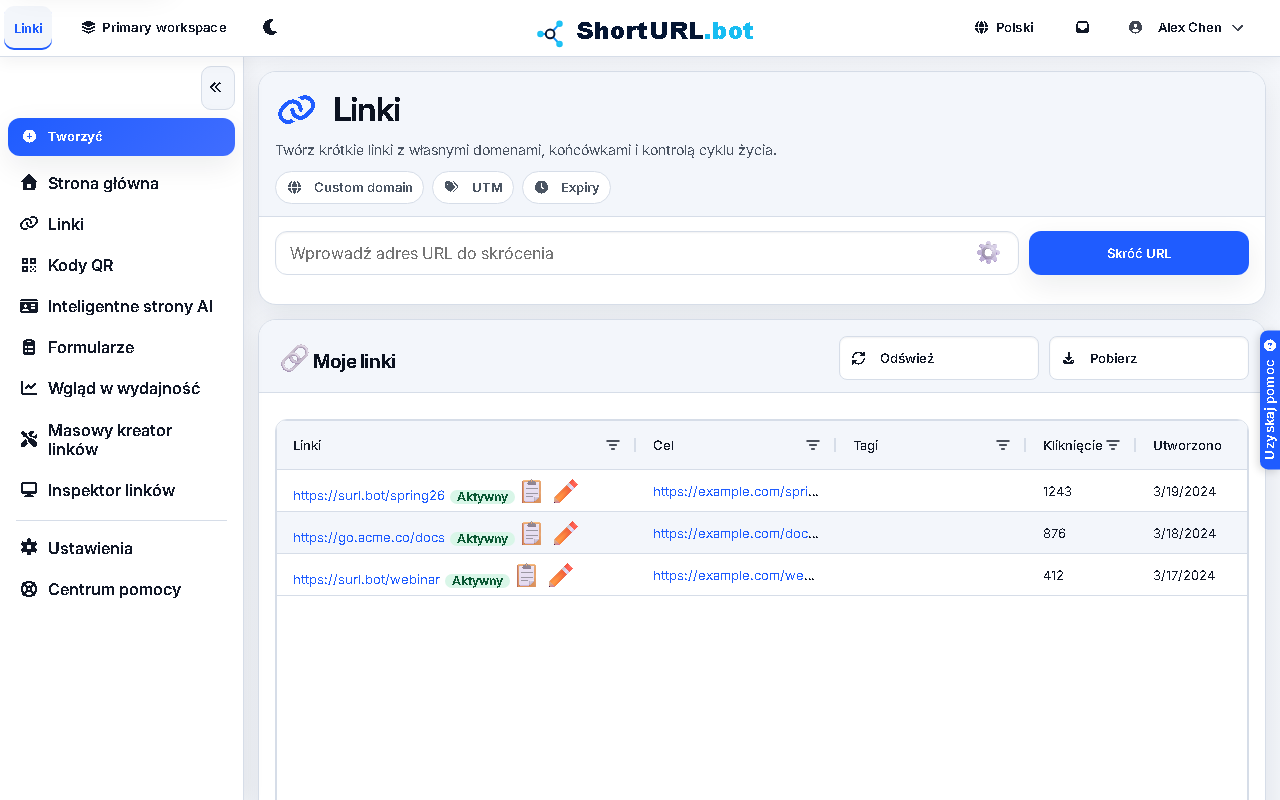
Task: Click the Odśwież refresh button
Action: [x=939, y=358]
